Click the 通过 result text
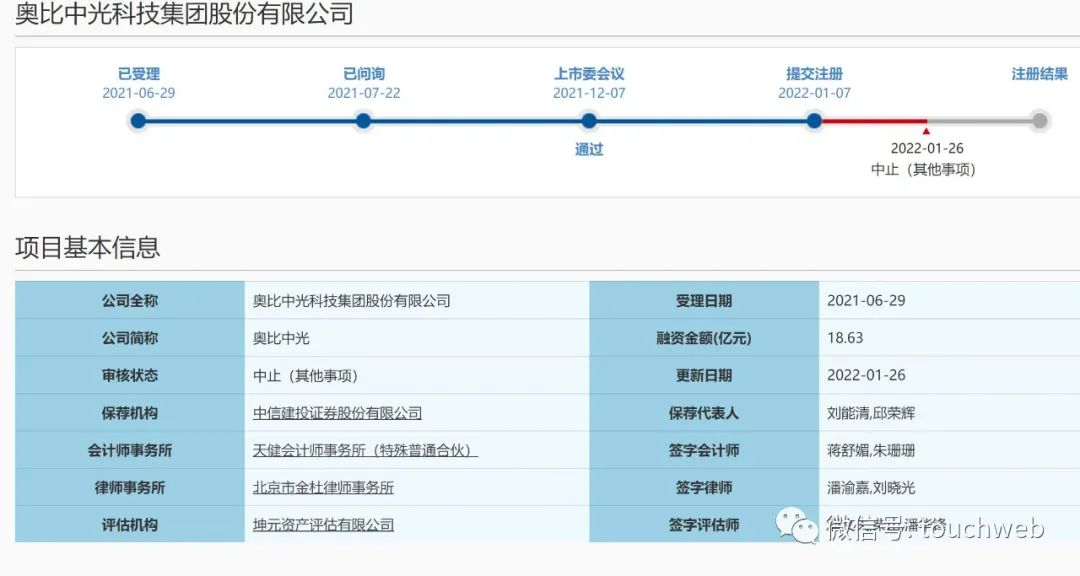 [x=589, y=149]
